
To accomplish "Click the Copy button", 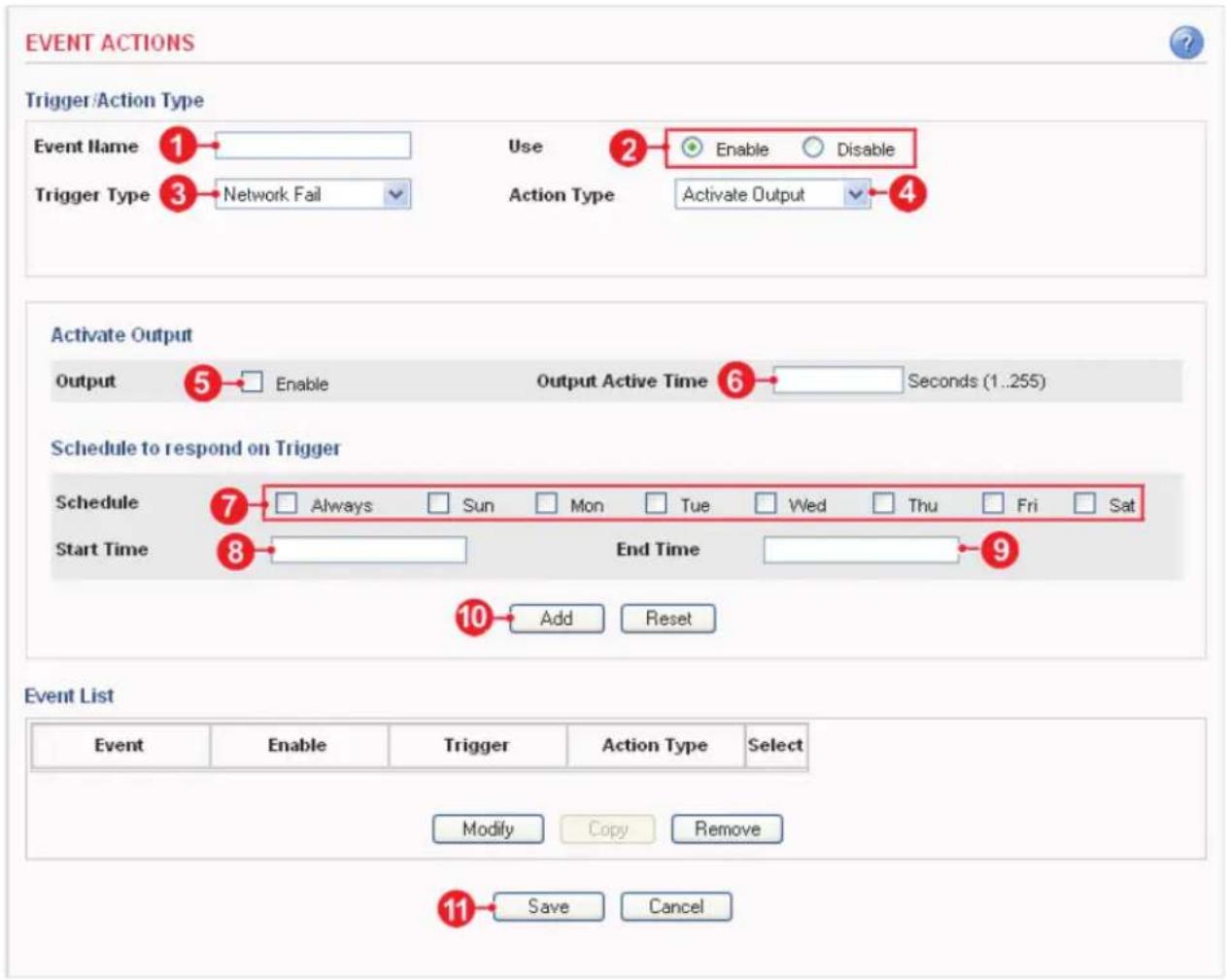I will point(607,829).
